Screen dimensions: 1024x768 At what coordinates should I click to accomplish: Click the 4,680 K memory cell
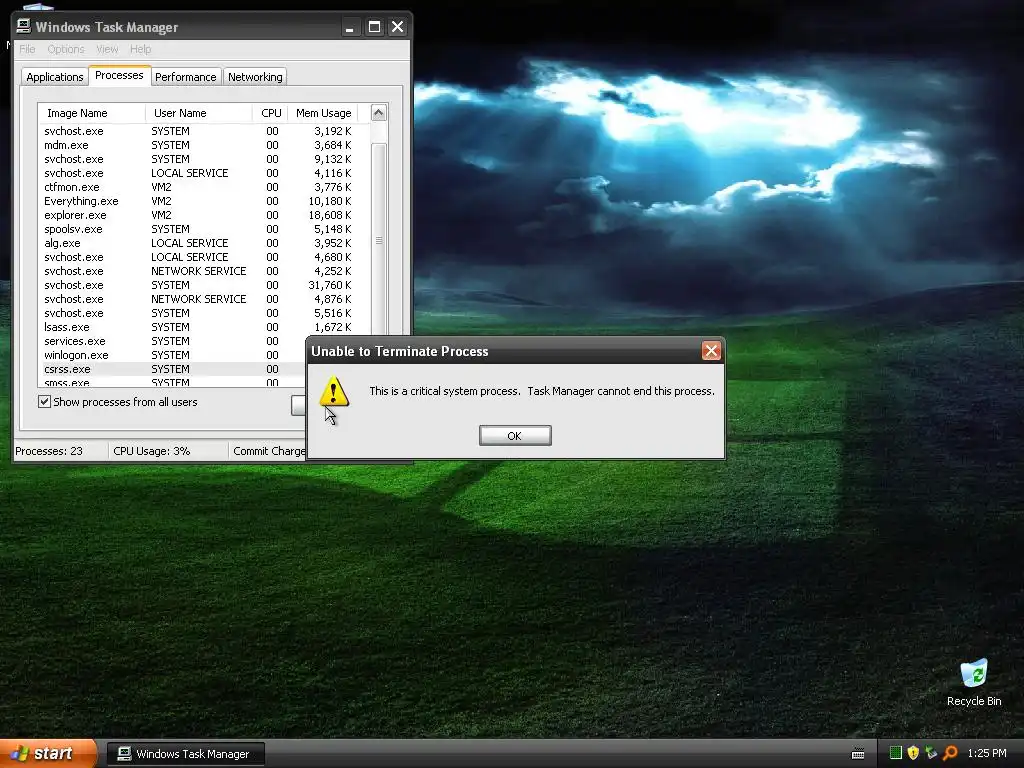(332, 257)
